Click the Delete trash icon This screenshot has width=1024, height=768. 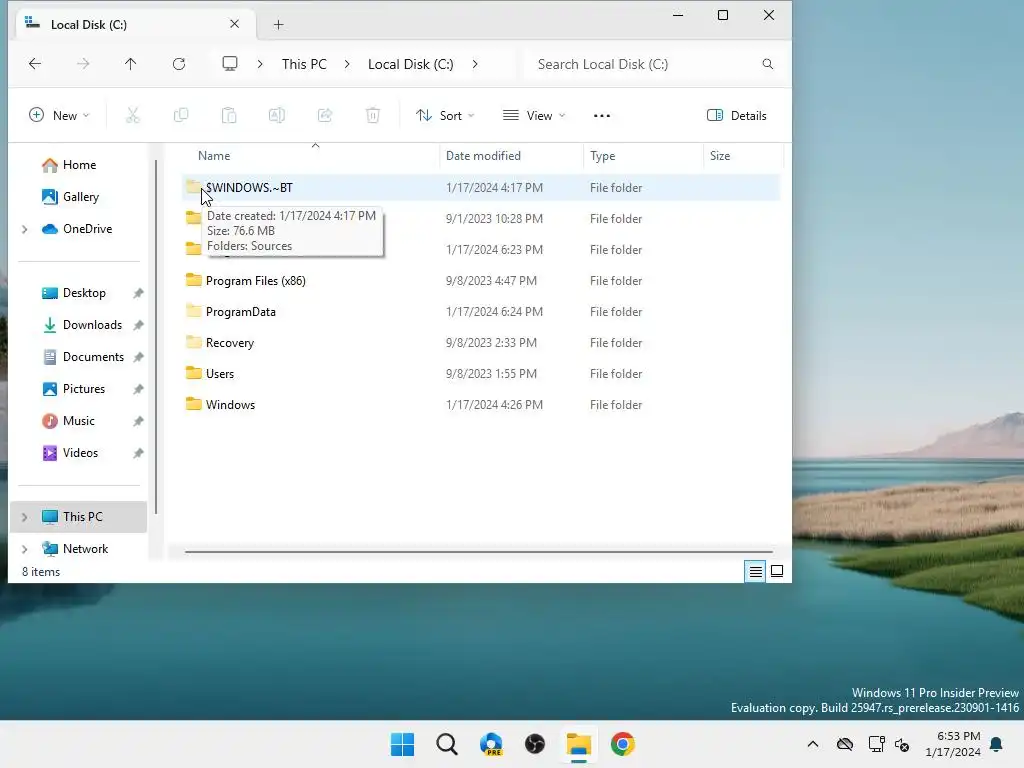tap(372, 116)
